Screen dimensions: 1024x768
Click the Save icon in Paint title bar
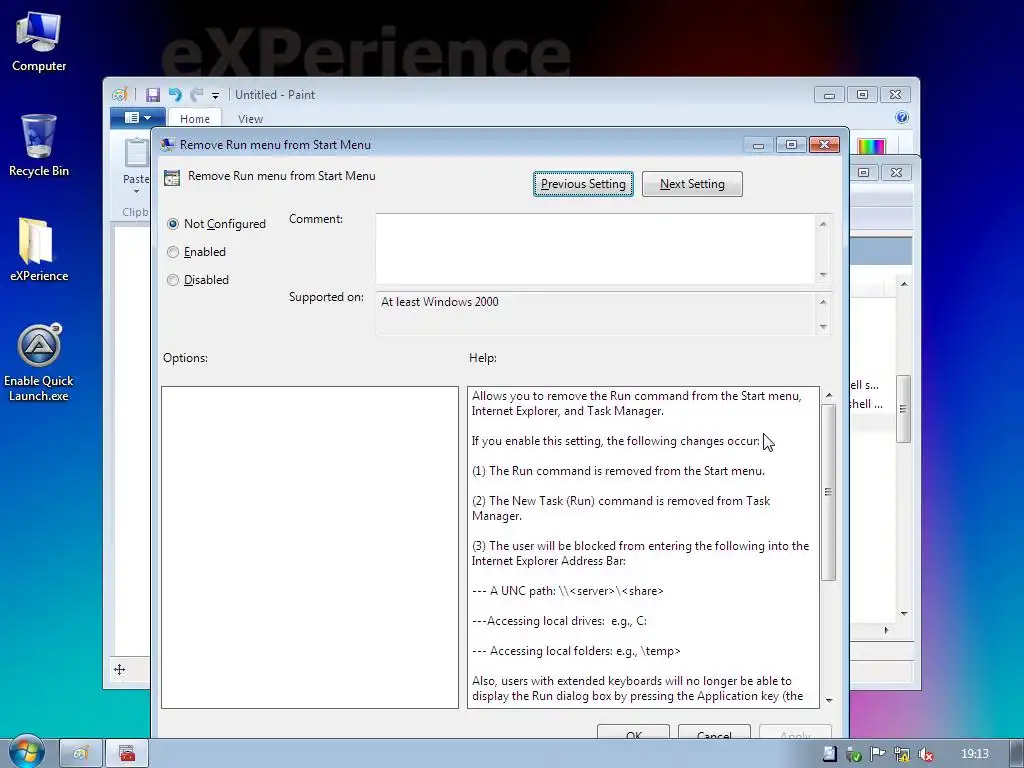153,95
